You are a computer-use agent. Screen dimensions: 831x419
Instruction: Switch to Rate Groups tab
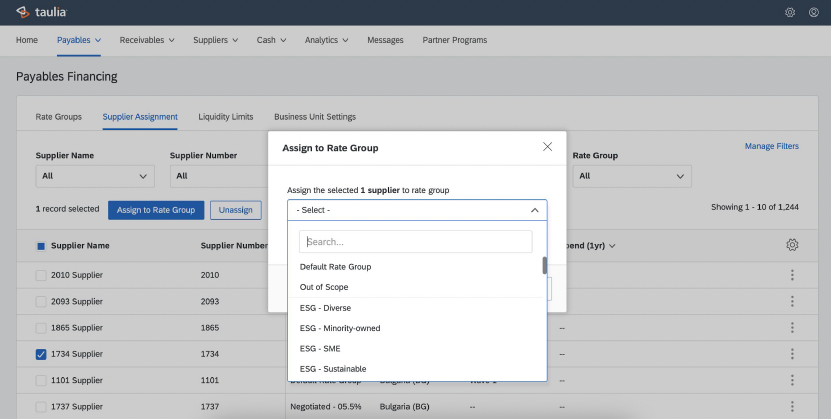(59, 117)
